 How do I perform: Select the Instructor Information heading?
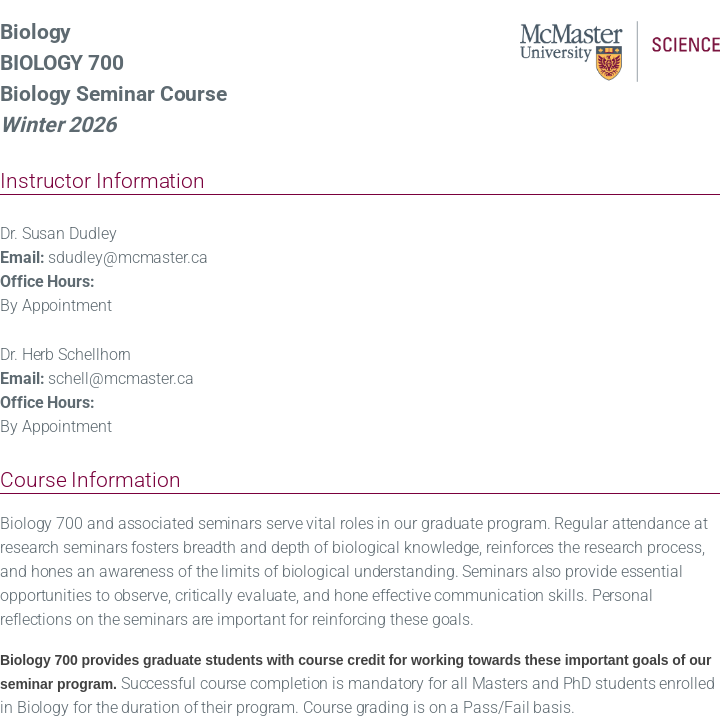coord(102,181)
